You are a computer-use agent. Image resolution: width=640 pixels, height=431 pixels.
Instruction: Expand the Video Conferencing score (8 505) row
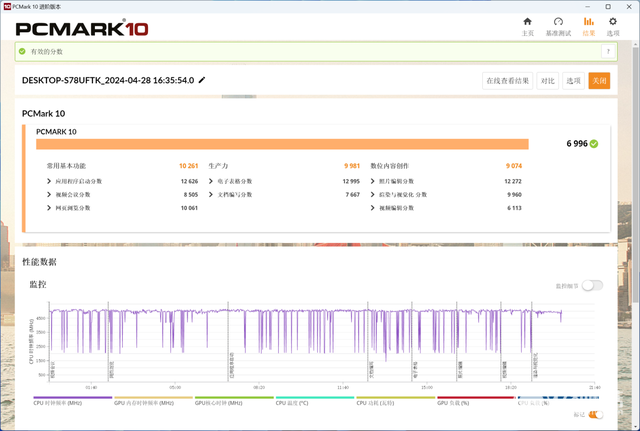point(122,195)
